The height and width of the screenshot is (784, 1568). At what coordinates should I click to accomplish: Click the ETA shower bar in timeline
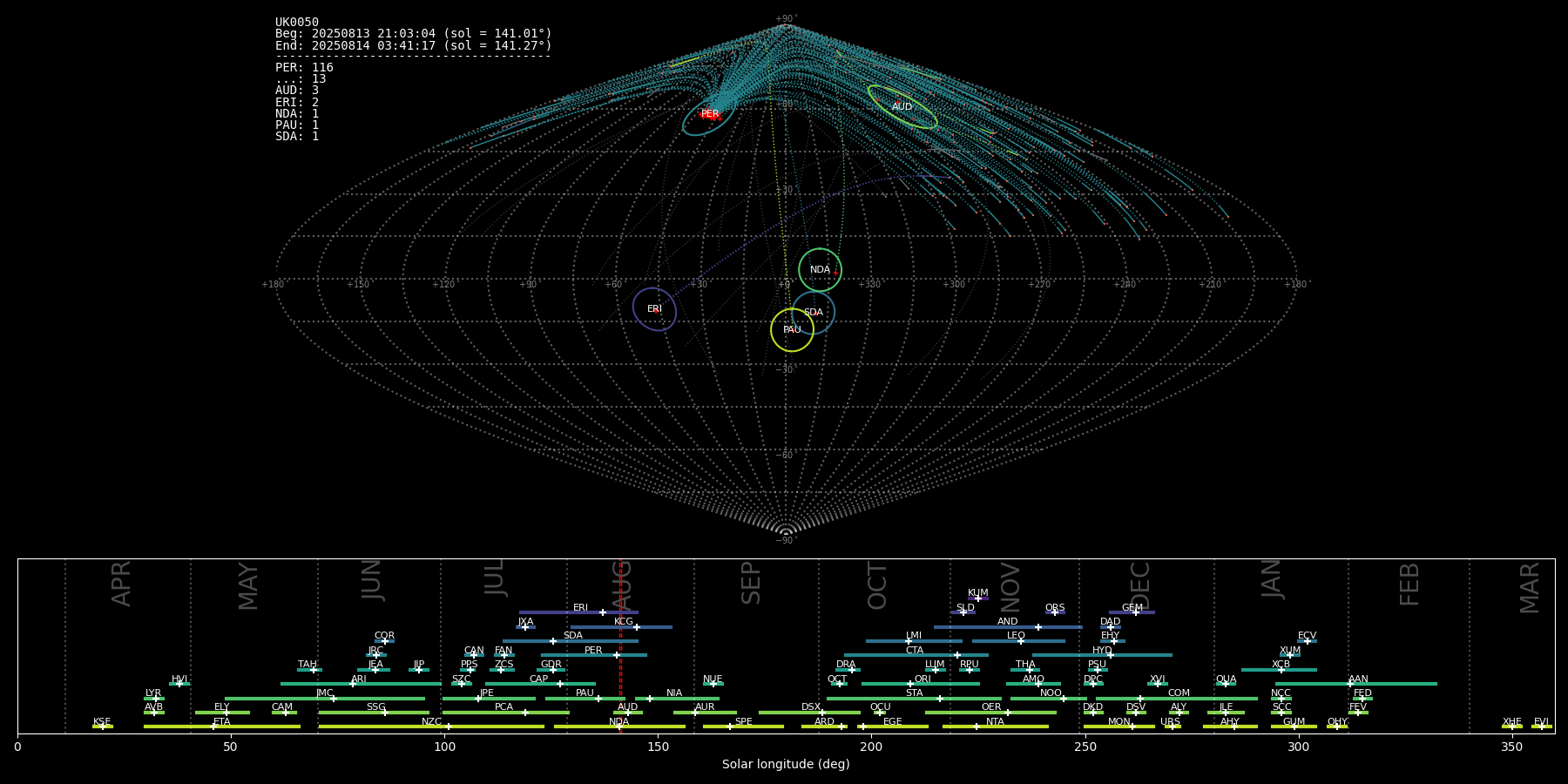(222, 727)
